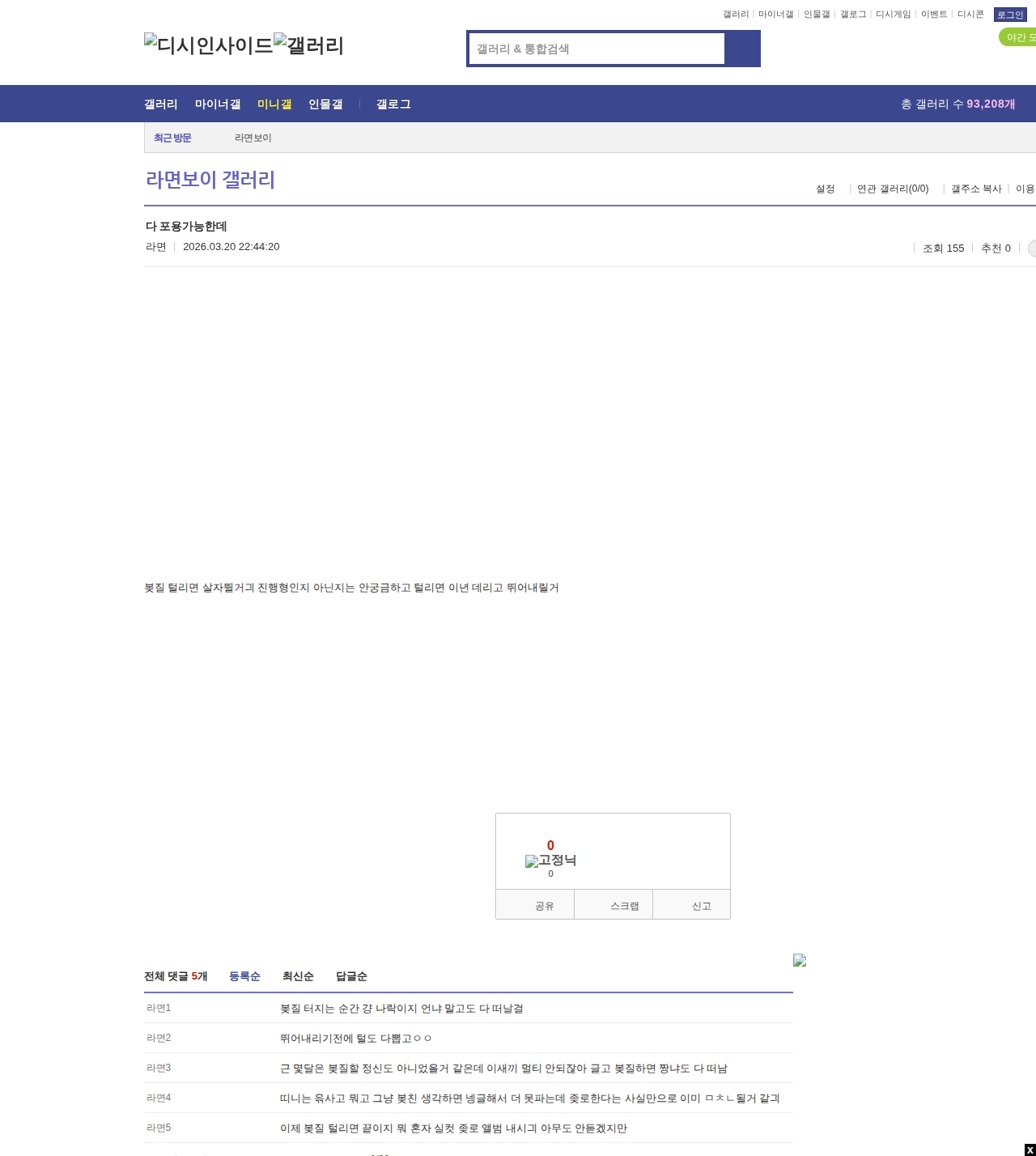Click the red 0 recommend count
Viewport: 1036px width, 1156px height.
(x=550, y=845)
